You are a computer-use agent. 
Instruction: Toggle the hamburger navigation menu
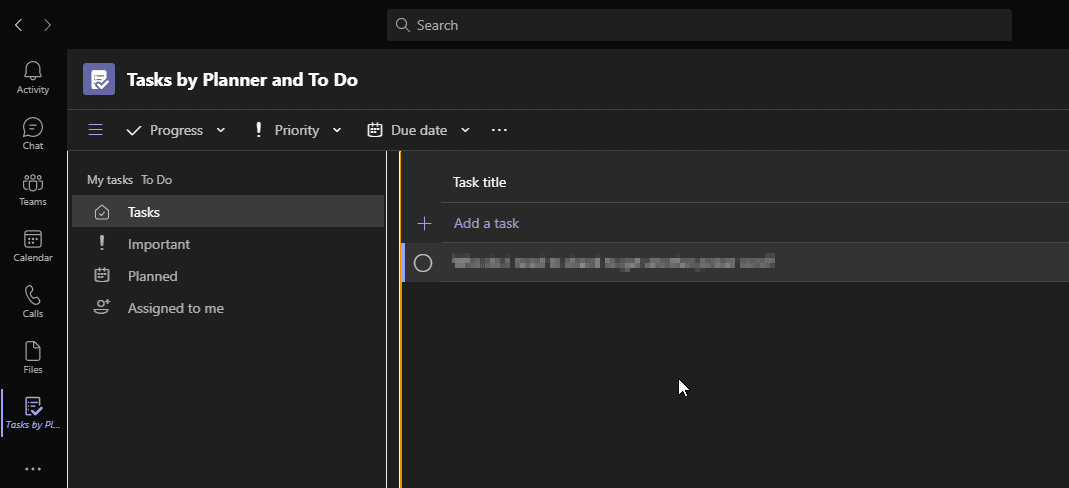[95, 130]
